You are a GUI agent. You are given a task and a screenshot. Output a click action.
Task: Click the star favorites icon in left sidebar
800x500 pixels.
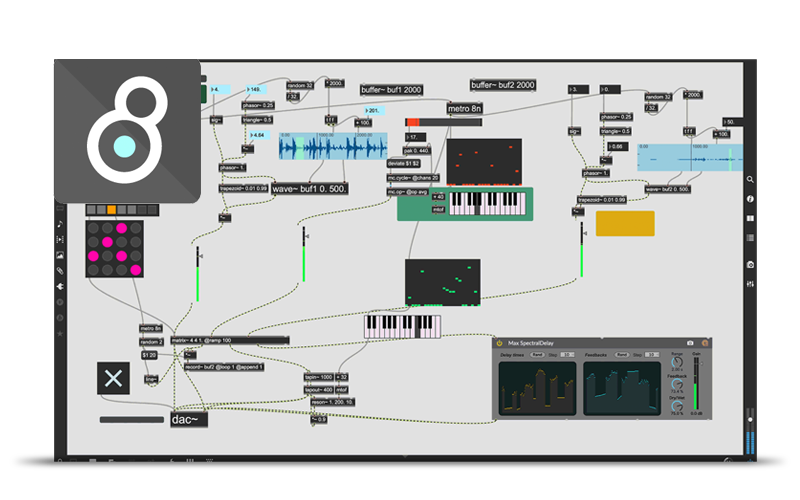[60, 334]
